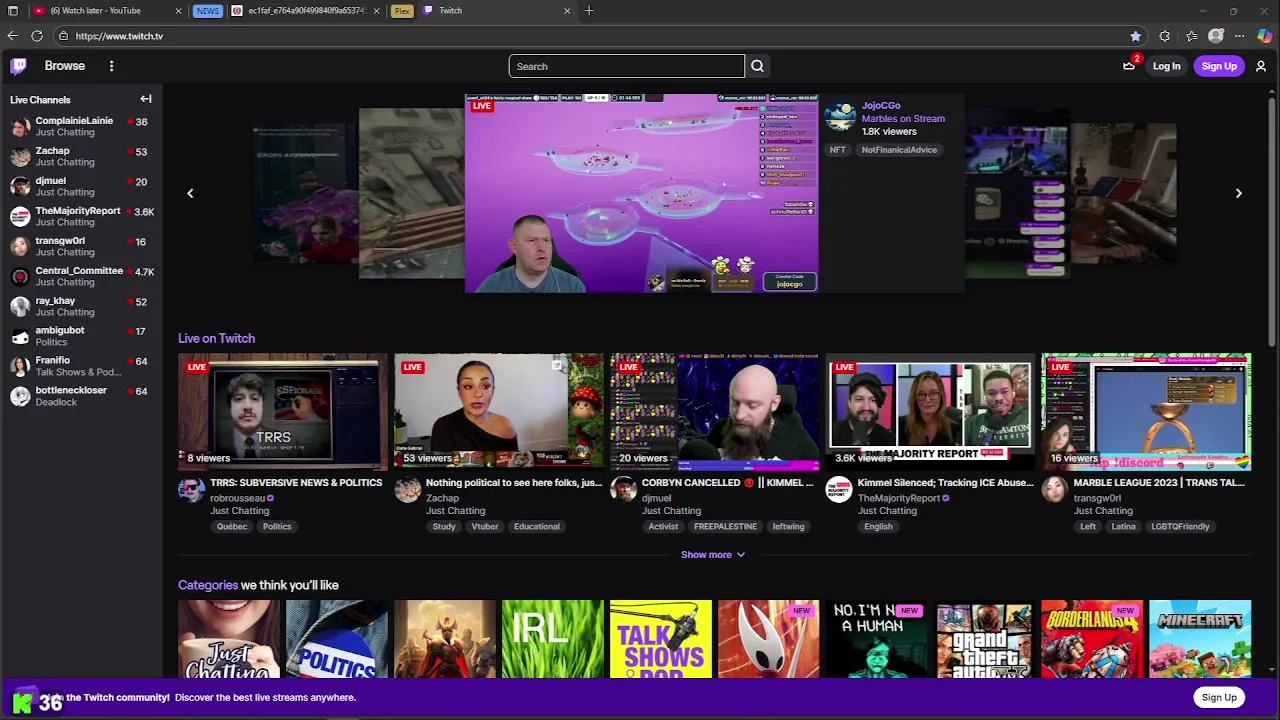Click Vtuber tag under Zachap stream

(x=485, y=527)
